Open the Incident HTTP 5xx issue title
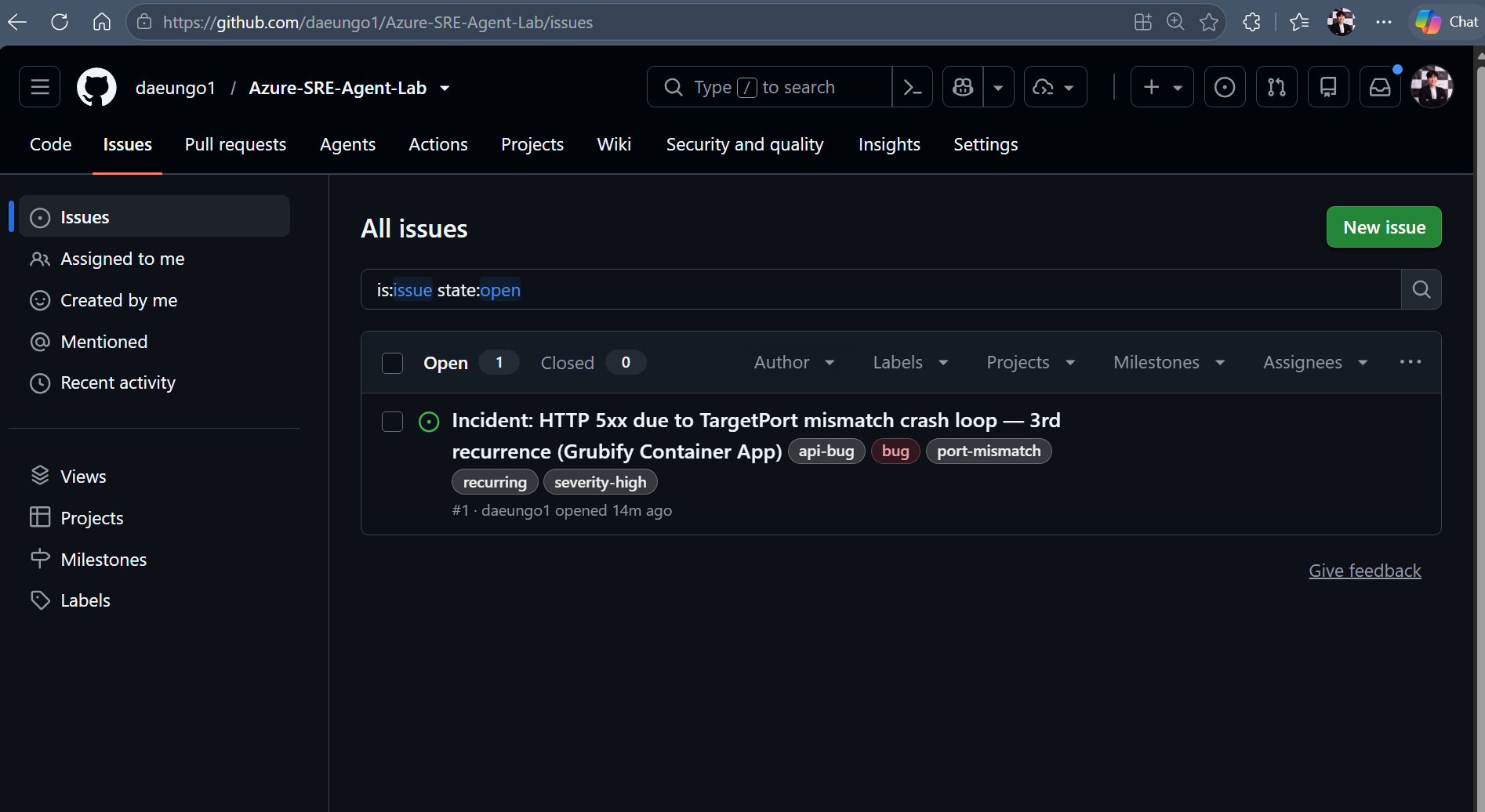 tap(756, 436)
